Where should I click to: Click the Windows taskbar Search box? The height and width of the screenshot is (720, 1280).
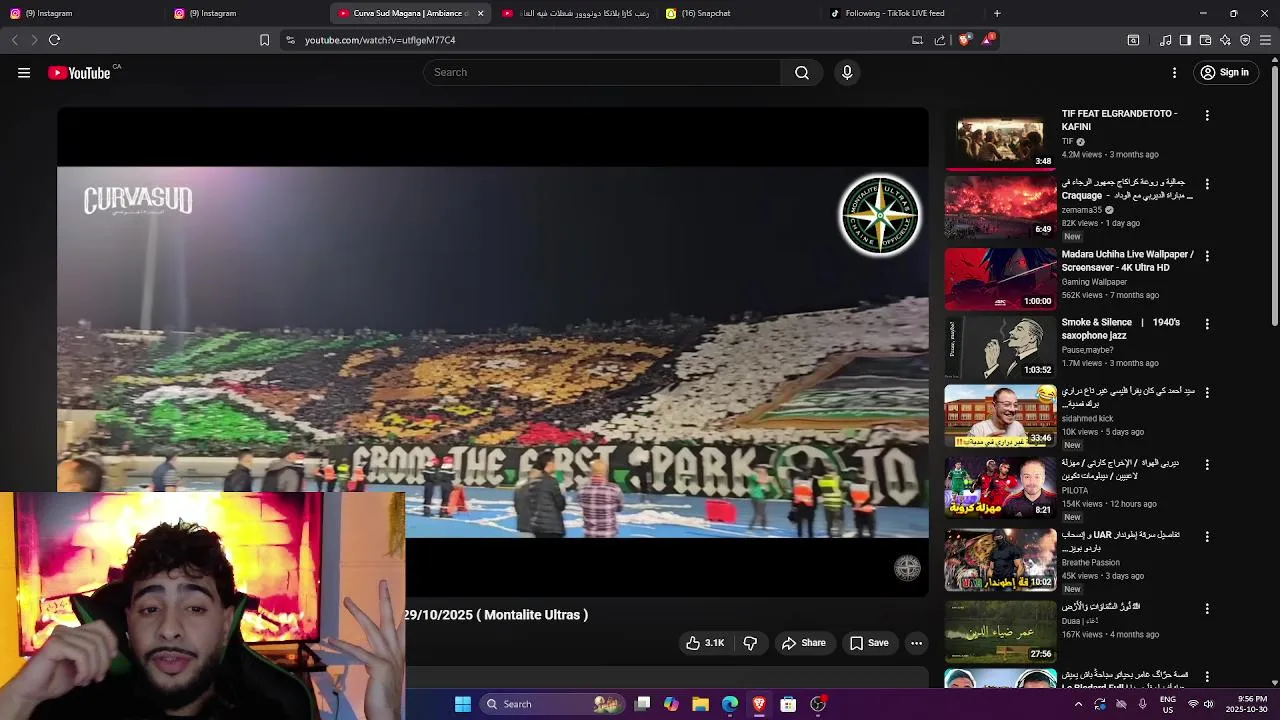(551, 704)
